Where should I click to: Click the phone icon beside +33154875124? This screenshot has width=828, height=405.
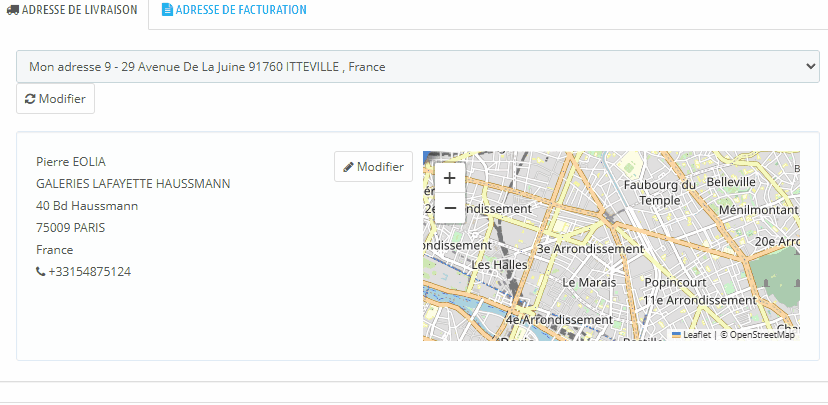40,272
